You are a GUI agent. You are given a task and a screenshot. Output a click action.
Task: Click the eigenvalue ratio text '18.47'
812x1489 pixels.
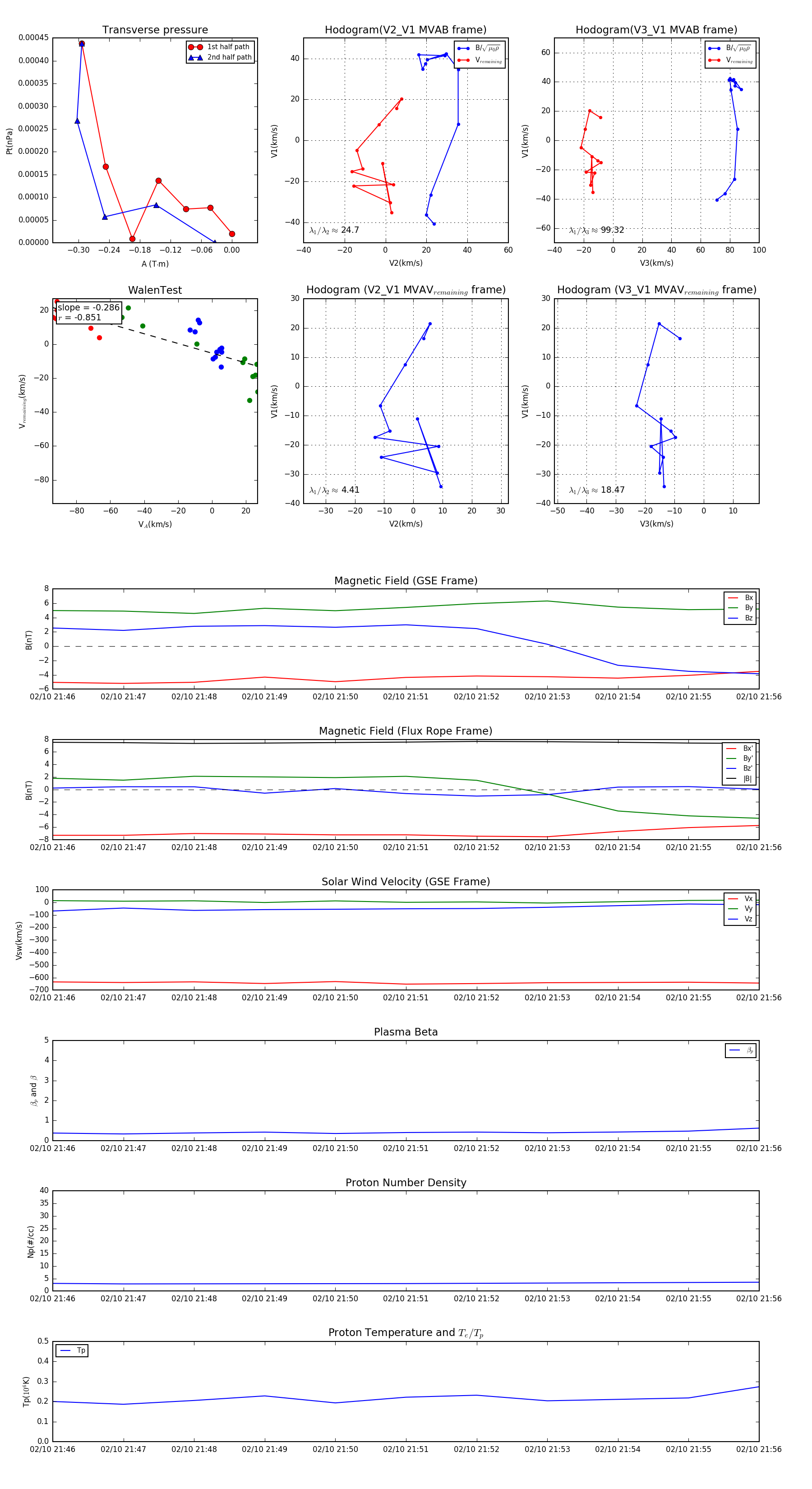coord(613,490)
